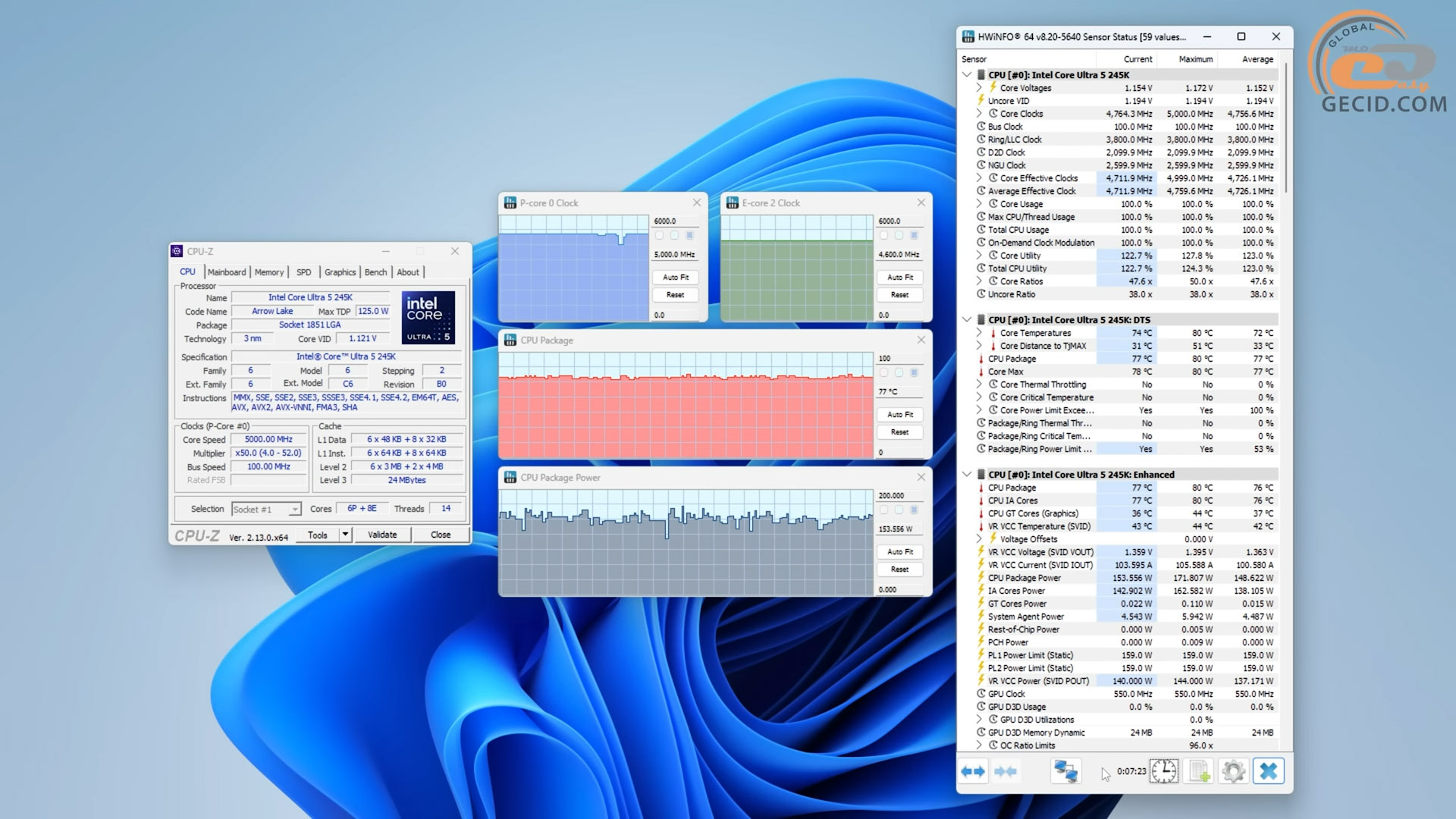Open the CPU-Z Tools dropdown arrow

[345, 535]
